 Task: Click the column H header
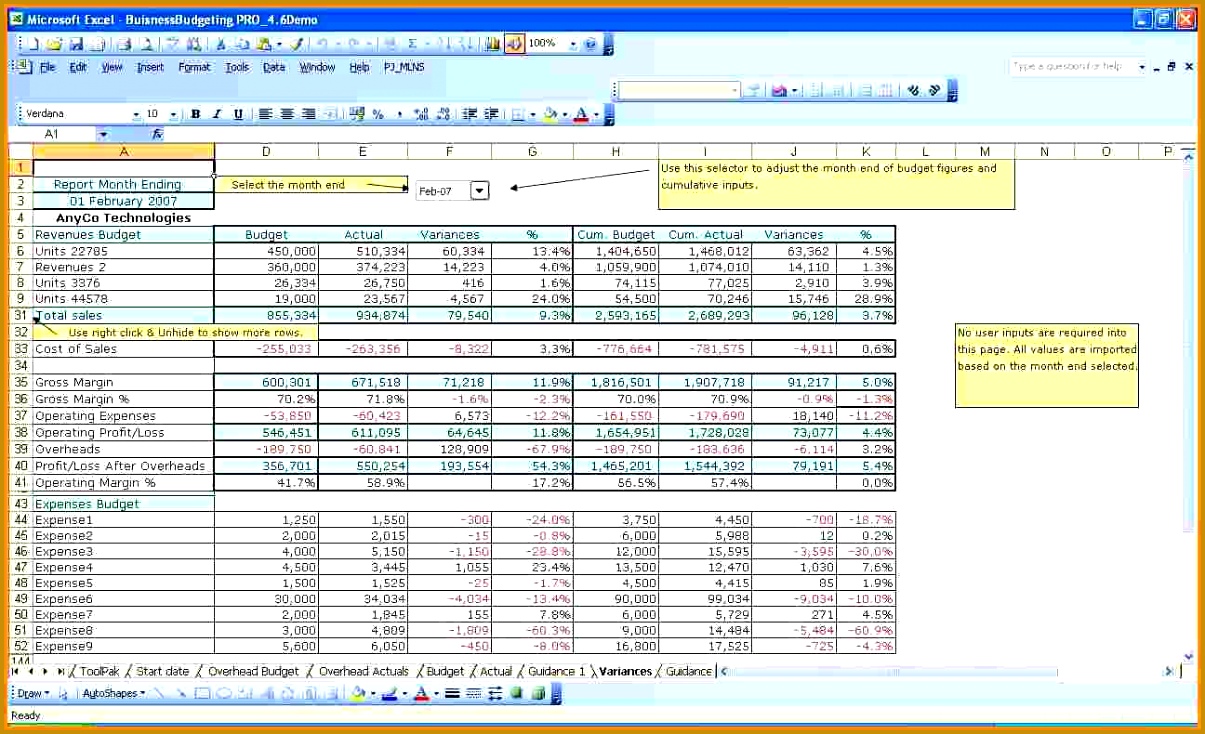(616, 151)
